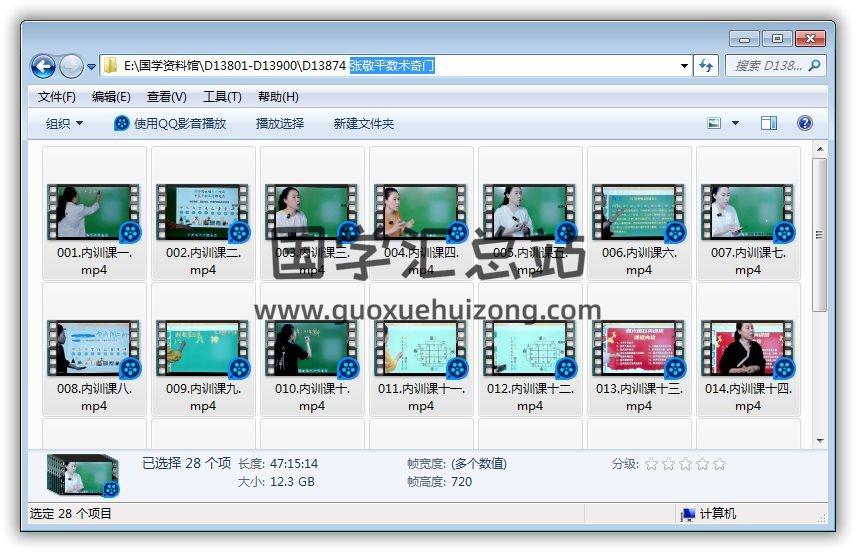The height and width of the screenshot is (552, 856).
Task: Click QQ影音 badge on 014.内训课十四 thumbnail
Action: (x=784, y=369)
